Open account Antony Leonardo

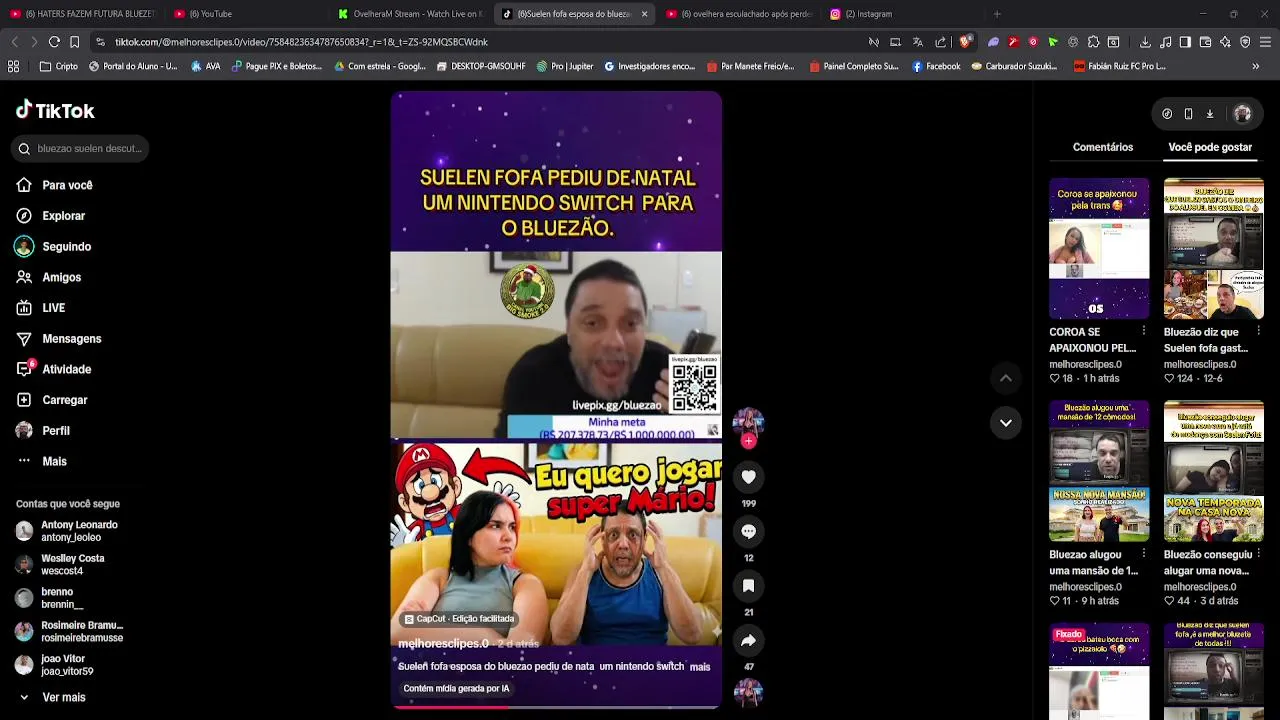[67, 531]
